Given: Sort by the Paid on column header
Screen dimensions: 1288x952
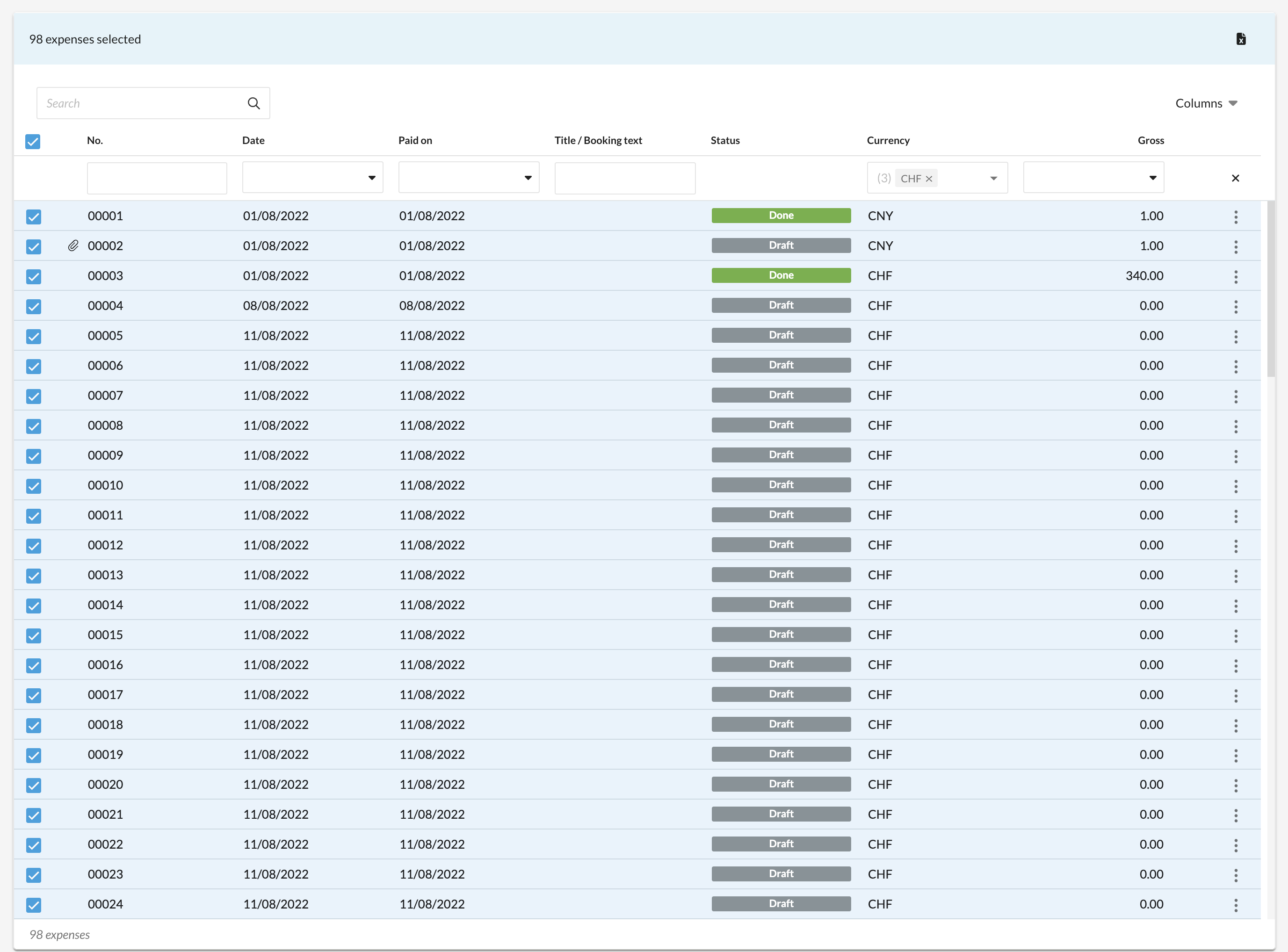Looking at the screenshot, I should coord(415,140).
